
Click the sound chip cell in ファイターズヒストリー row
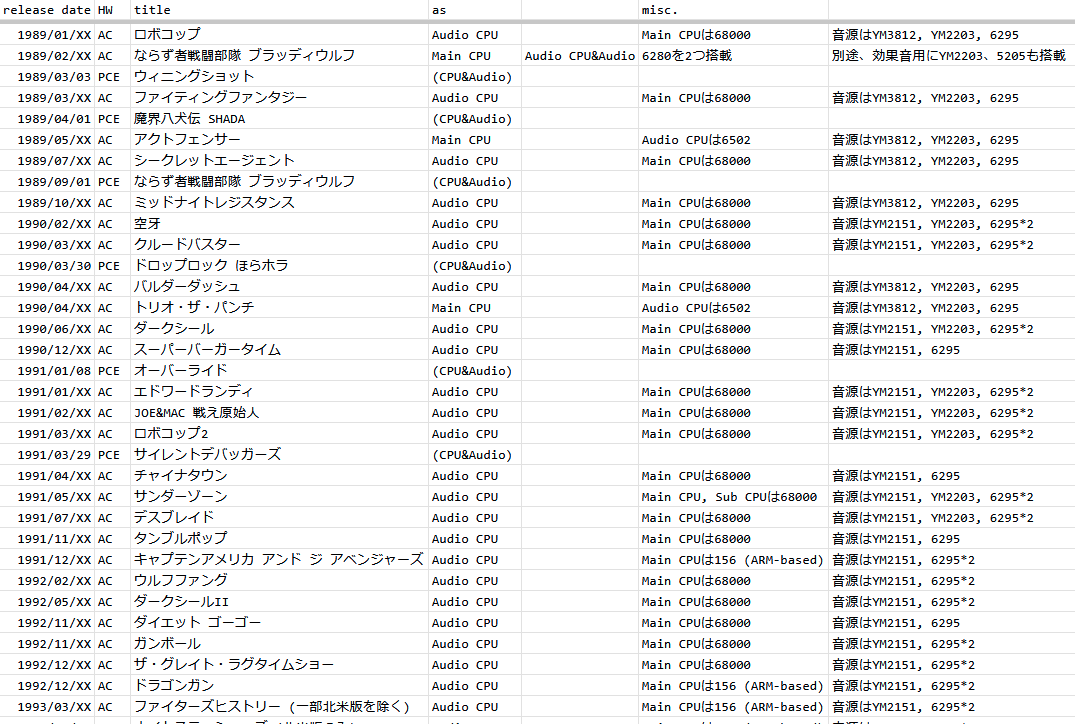point(903,706)
